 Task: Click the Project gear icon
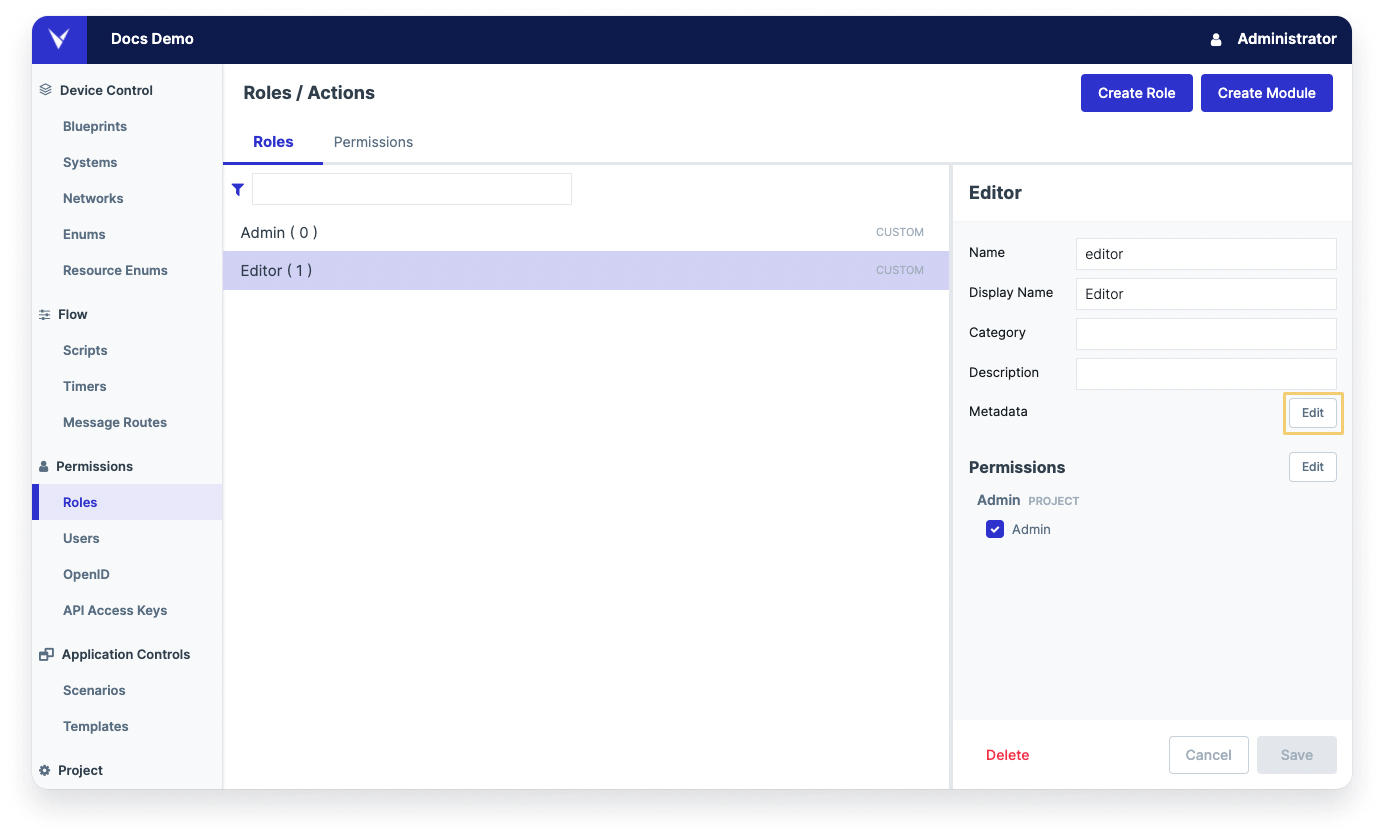(44, 770)
